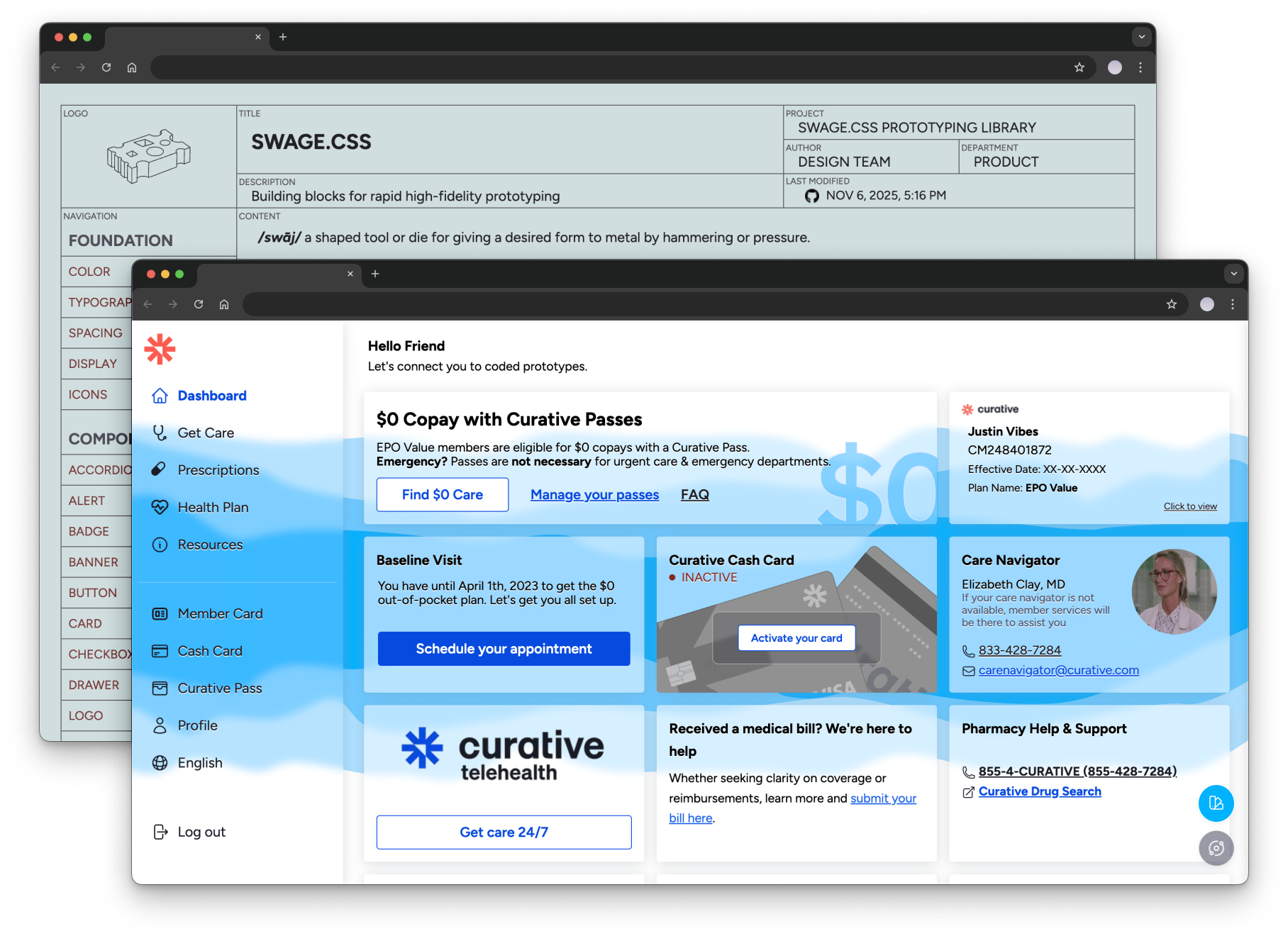Open BUTTON in the SWAGE.CSS window navigation
The width and height of the screenshot is (1288, 941).
pos(92,593)
